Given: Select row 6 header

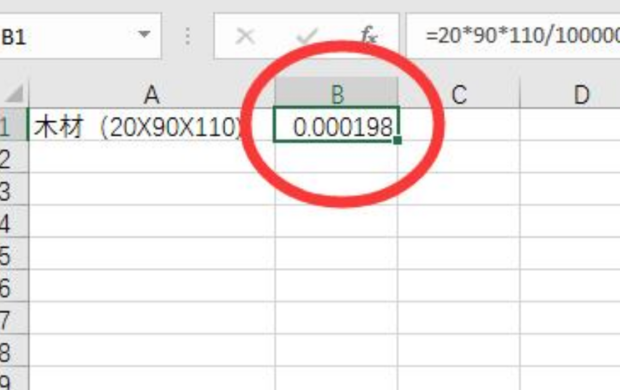Looking at the screenshot, I should [x=14, y=286].
